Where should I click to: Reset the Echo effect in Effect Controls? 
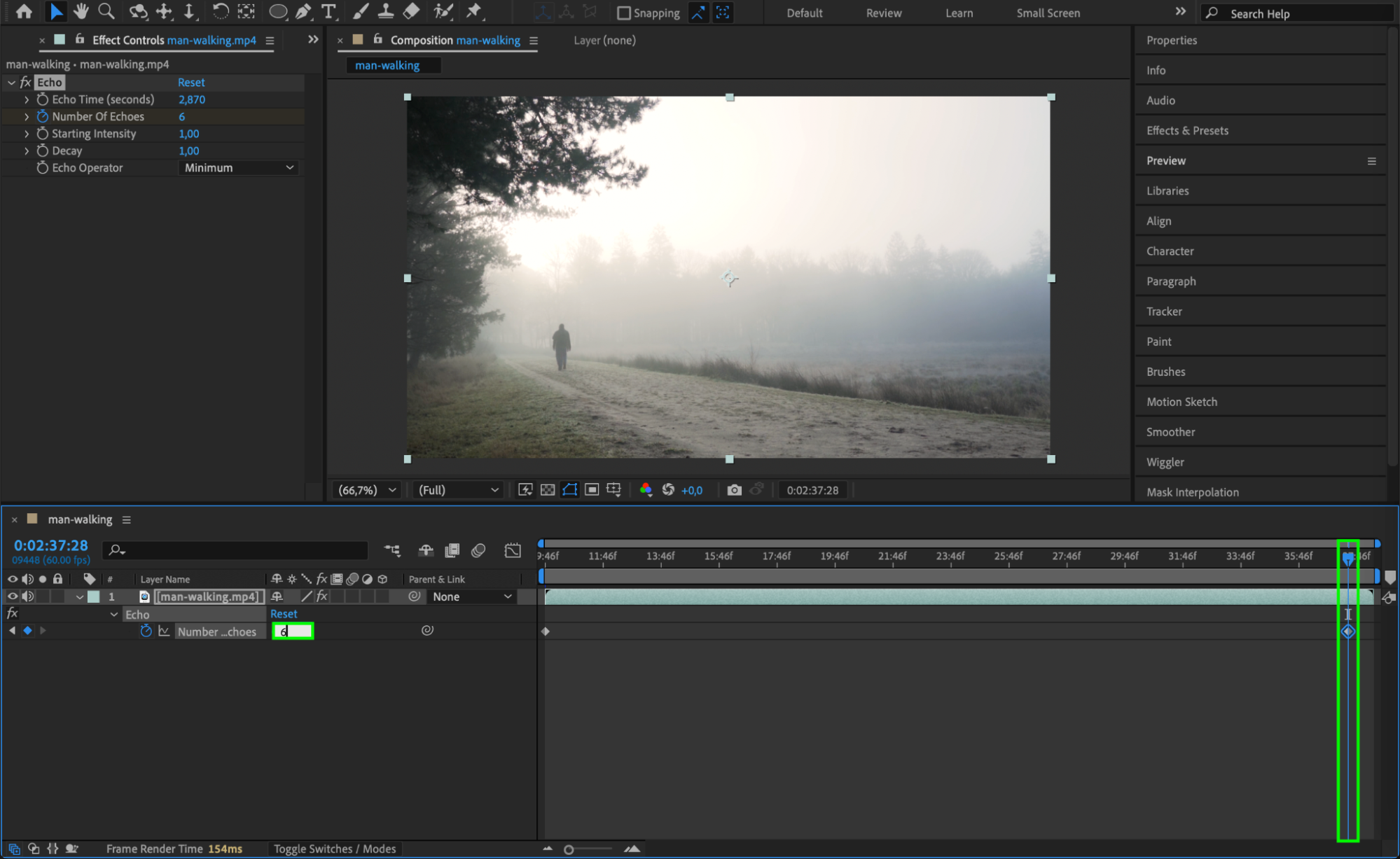(190, 83)
